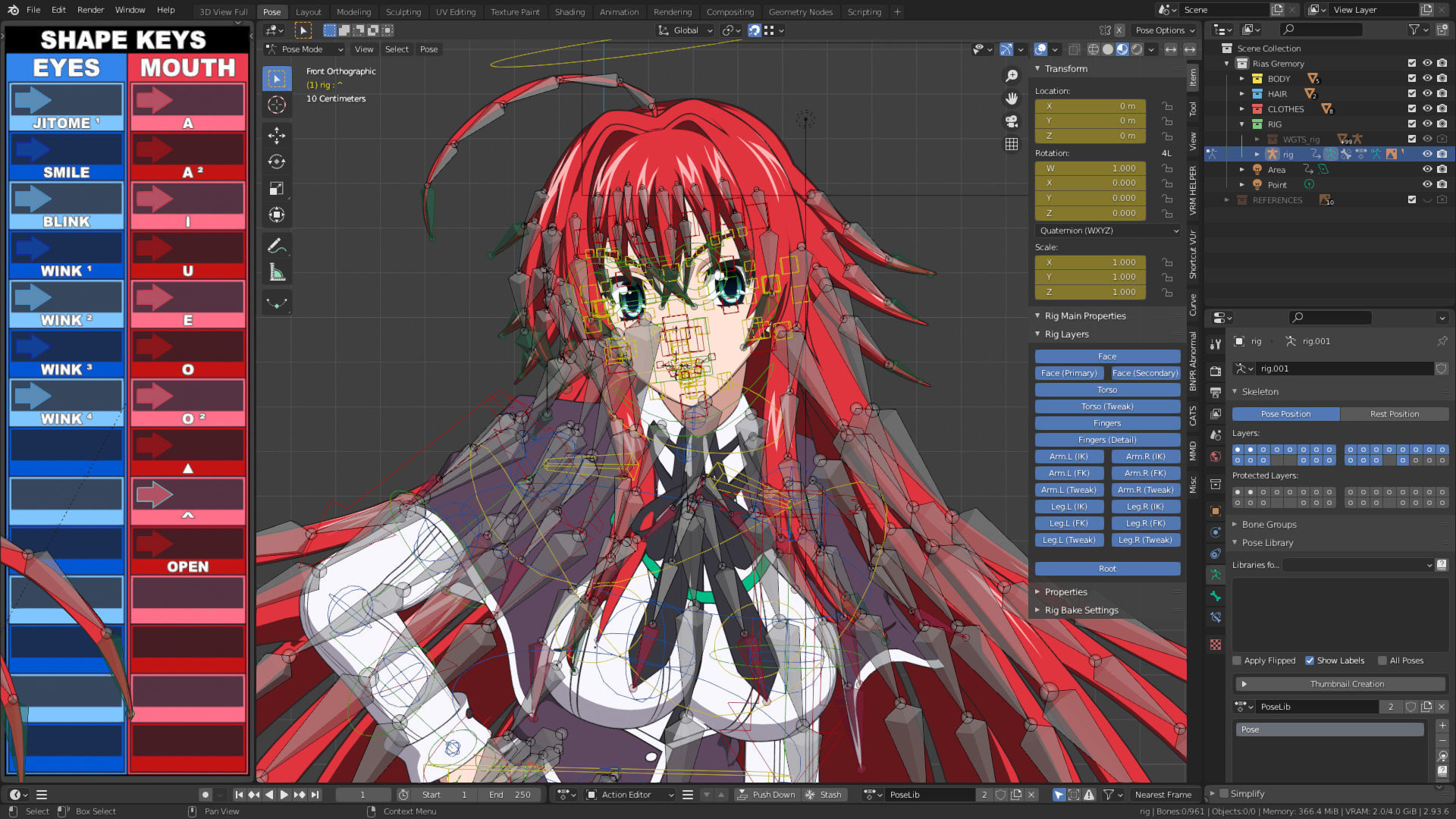Select the Transform tool icon
1456x819 pixels.
click(277, 215)
